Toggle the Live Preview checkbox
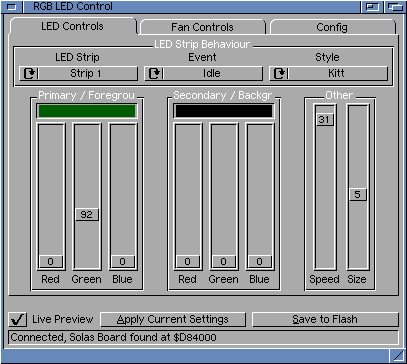The height and width of the screenshot is (364, 407). (18, 319)
